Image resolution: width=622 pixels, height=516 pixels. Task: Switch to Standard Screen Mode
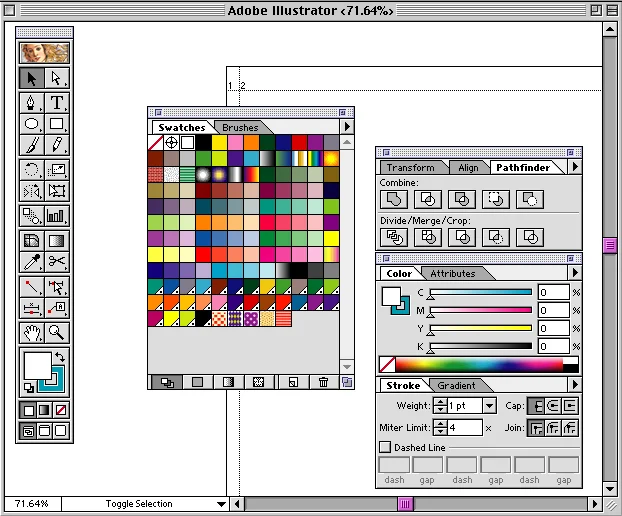click(29, 431)
